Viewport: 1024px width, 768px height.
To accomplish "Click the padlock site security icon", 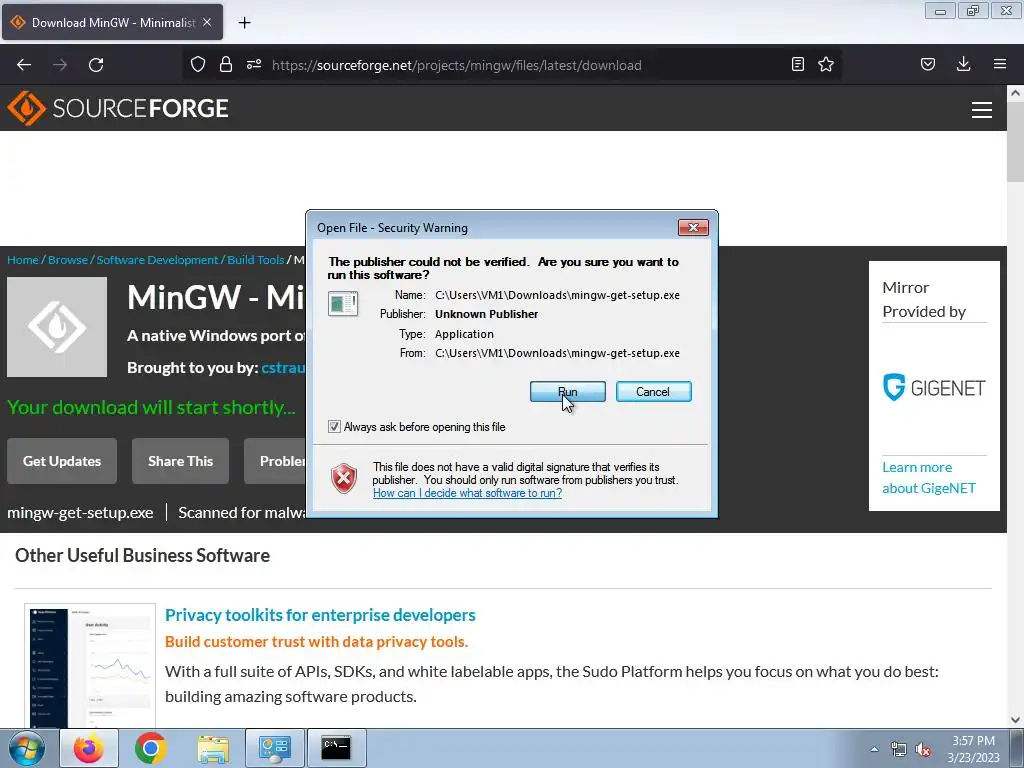I will click(226, 65).
